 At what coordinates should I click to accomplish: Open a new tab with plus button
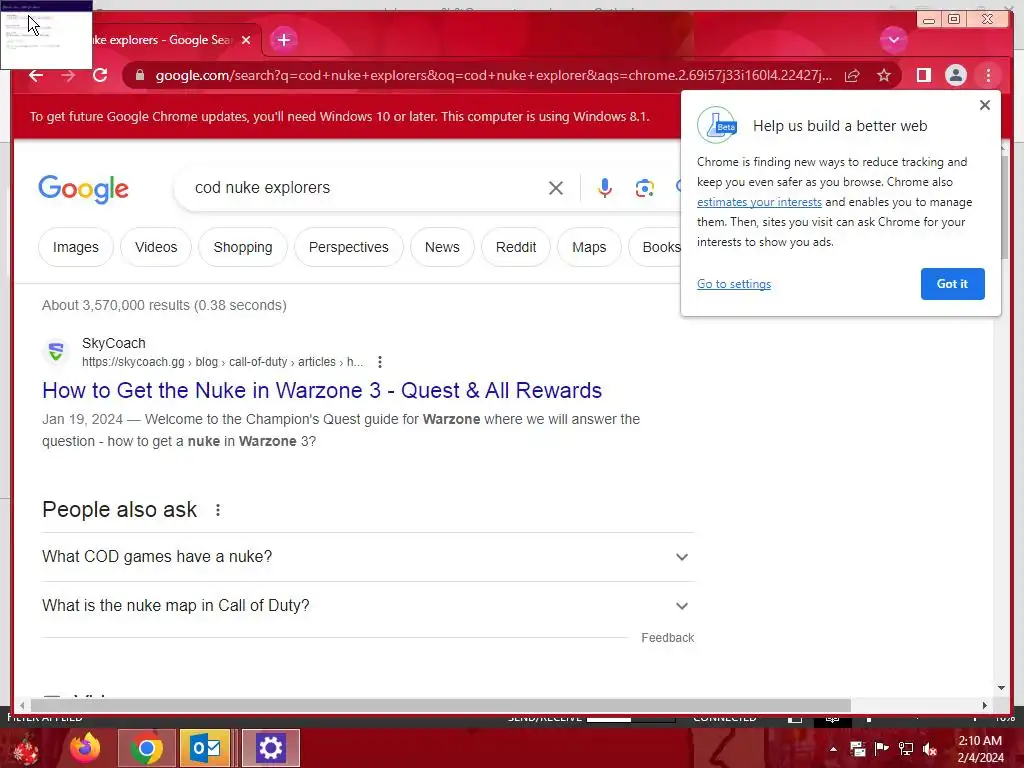click(283, 40)
